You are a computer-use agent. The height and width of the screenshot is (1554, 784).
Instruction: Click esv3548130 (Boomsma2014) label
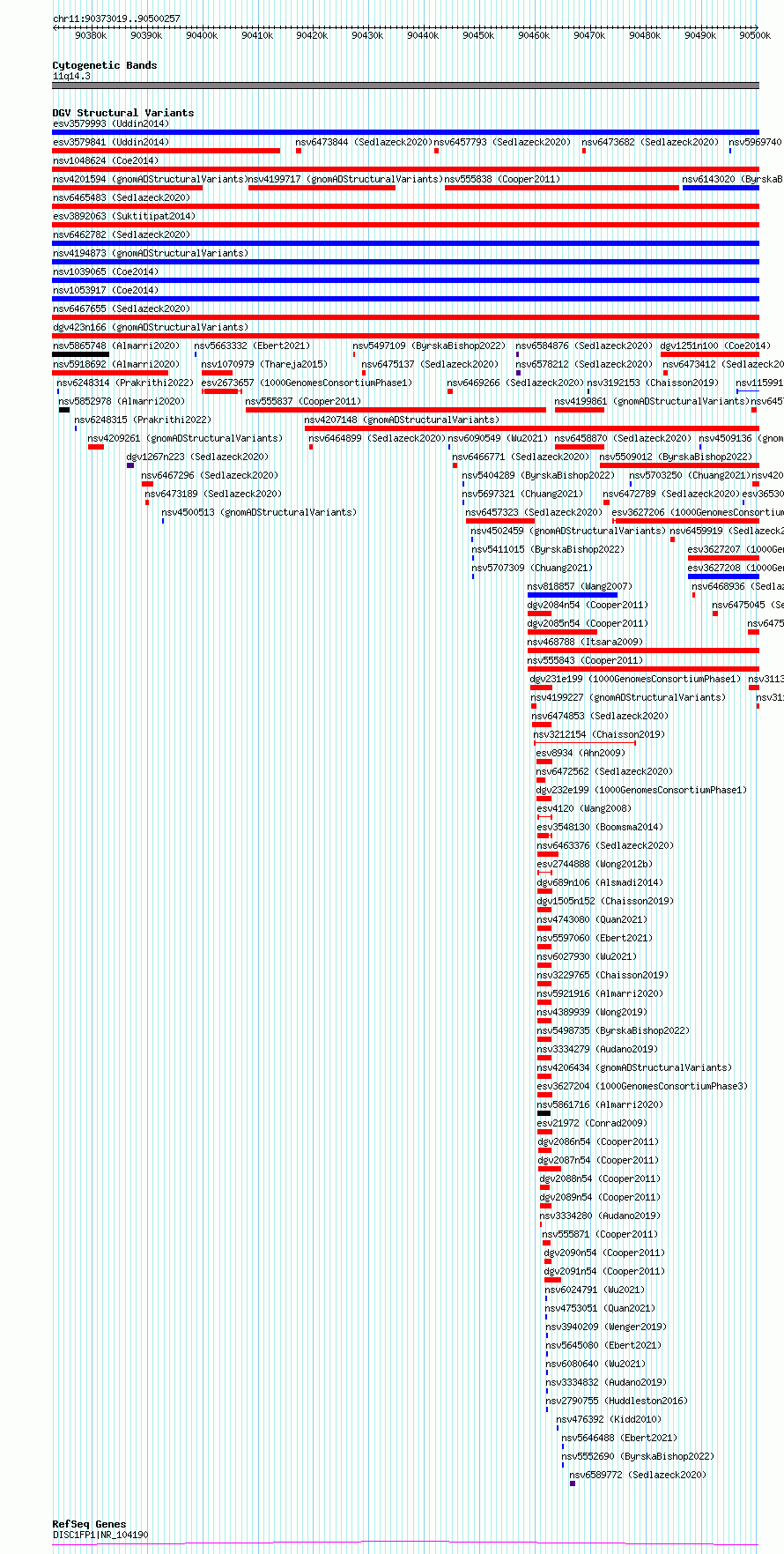pyautogui.click(x=600, y=827)
